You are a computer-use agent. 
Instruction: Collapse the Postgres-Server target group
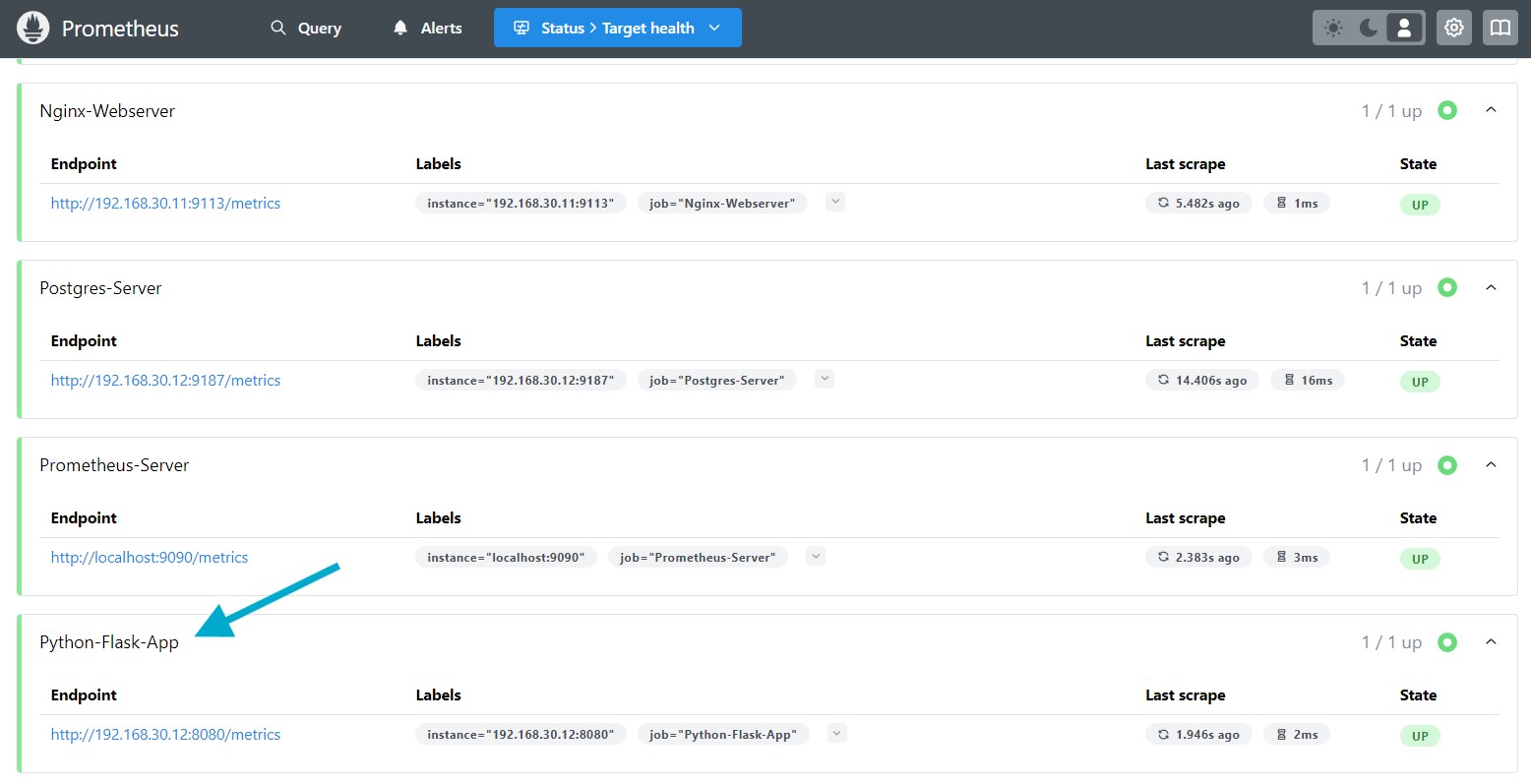click(1491, 287)
